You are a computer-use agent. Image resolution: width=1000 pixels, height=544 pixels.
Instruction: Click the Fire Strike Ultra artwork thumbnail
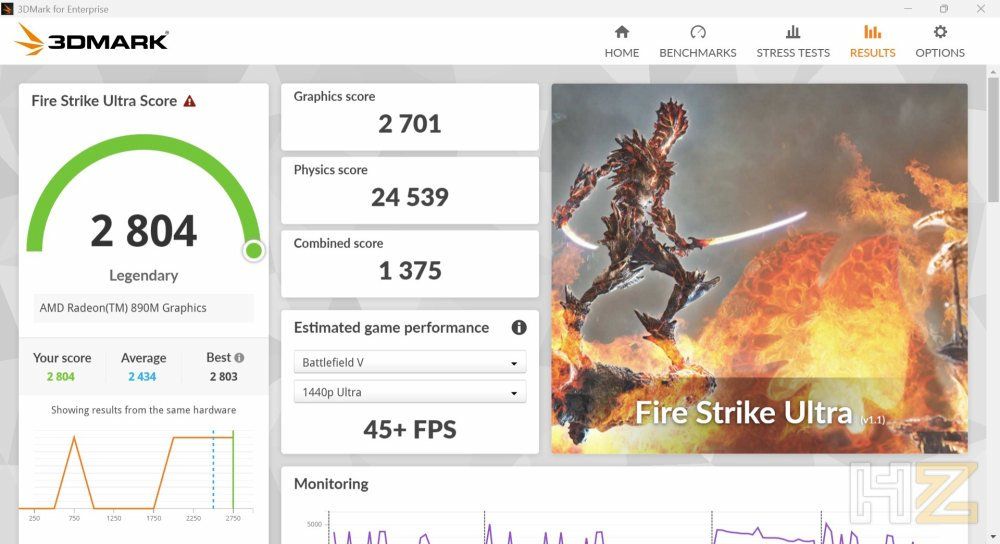pos(759,268)
